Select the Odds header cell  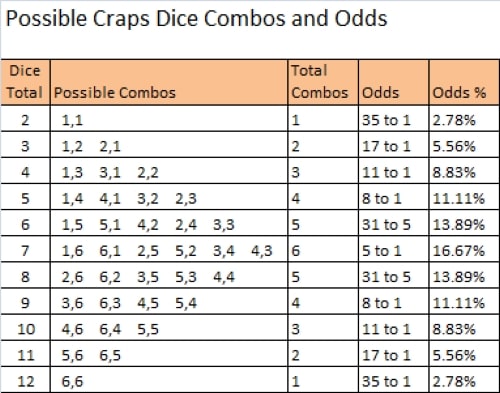point(394,82)
